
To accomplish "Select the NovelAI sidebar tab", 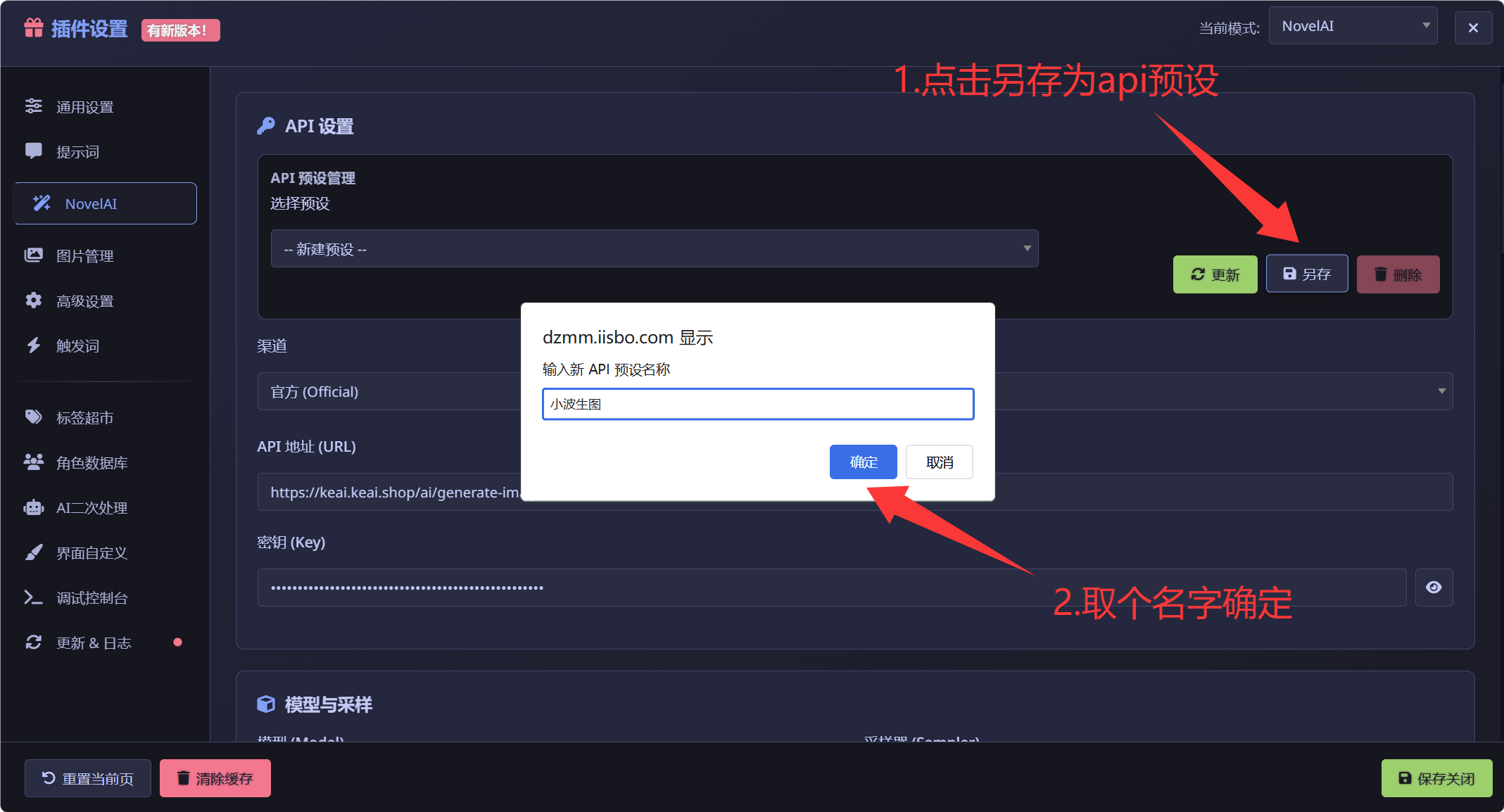I will [x=105, y=203].
